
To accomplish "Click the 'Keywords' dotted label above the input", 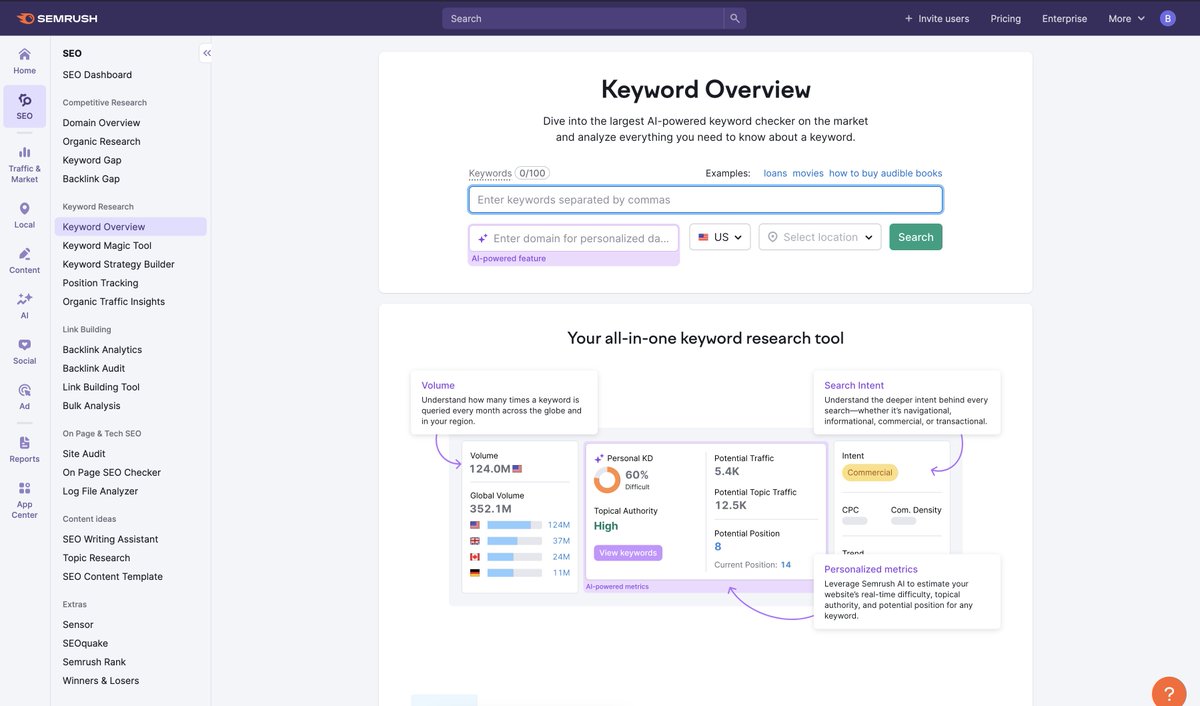I will pos(490,173).
